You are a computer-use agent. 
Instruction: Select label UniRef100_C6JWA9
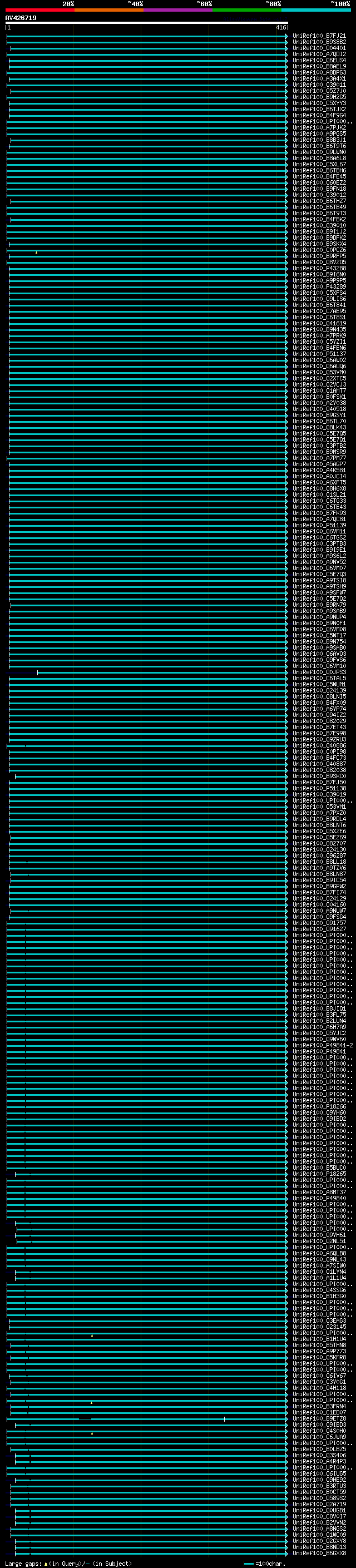tap(319, 1437)
